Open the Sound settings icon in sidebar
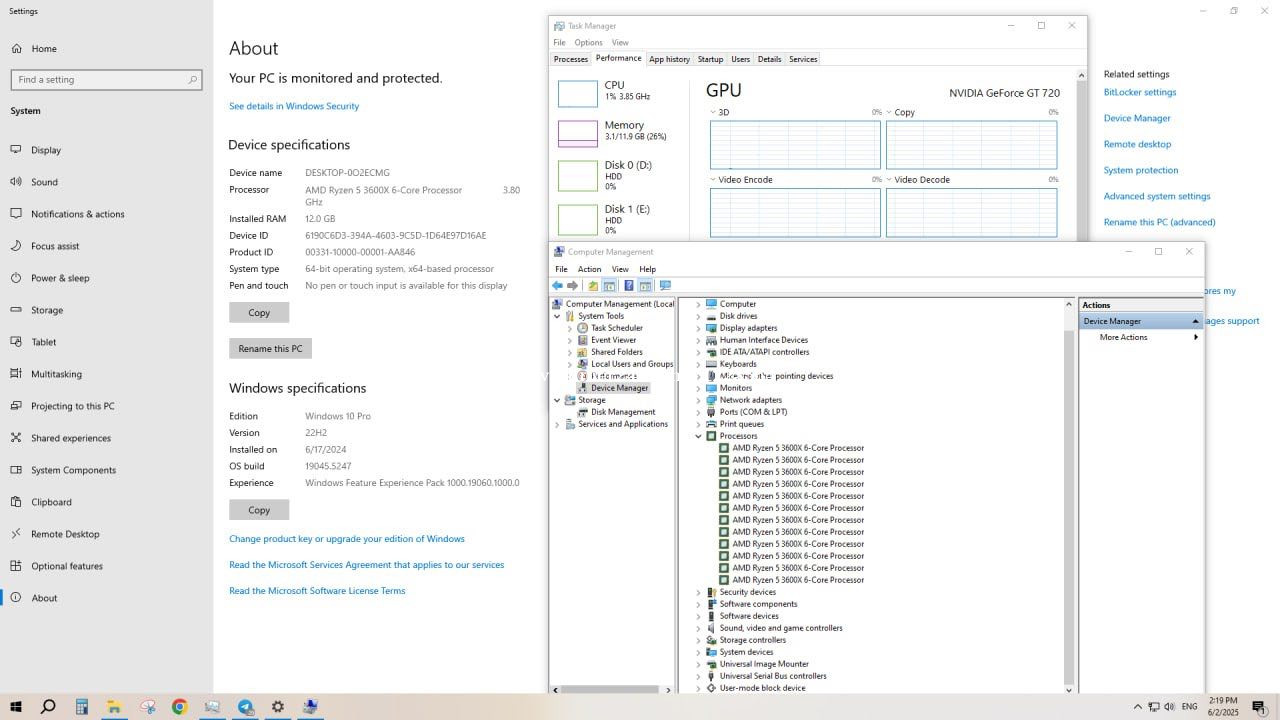Viewport: 1280px width, 720px height. pos(16,182)
